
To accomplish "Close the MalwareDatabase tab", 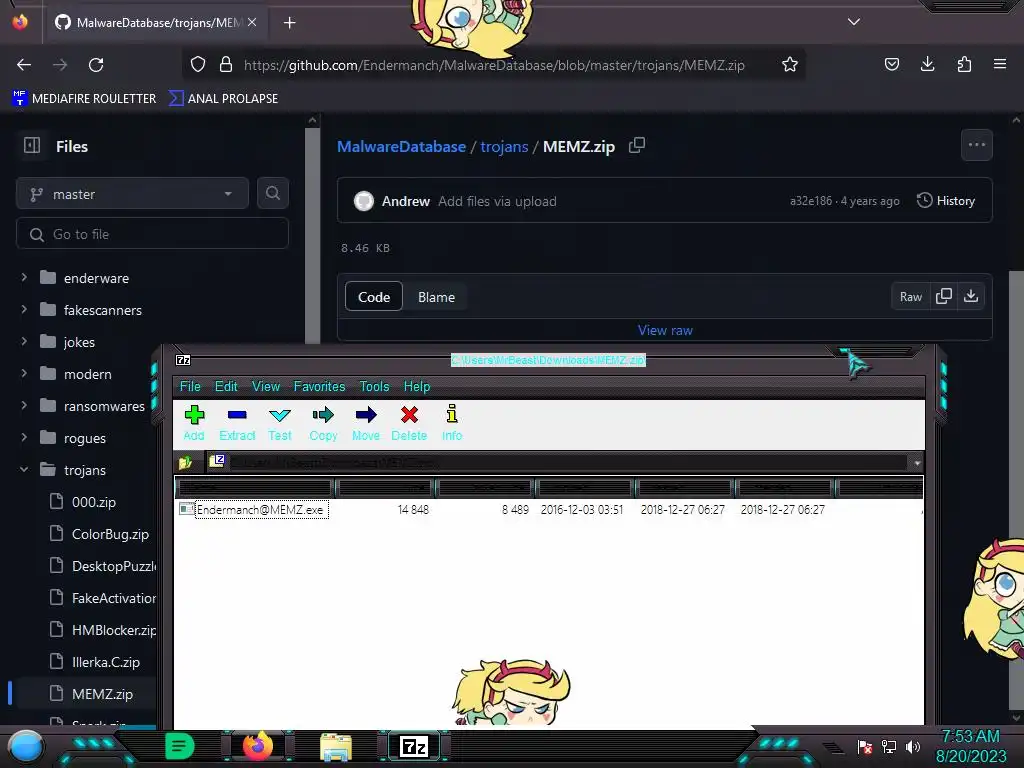I will (x=252, y=22).
